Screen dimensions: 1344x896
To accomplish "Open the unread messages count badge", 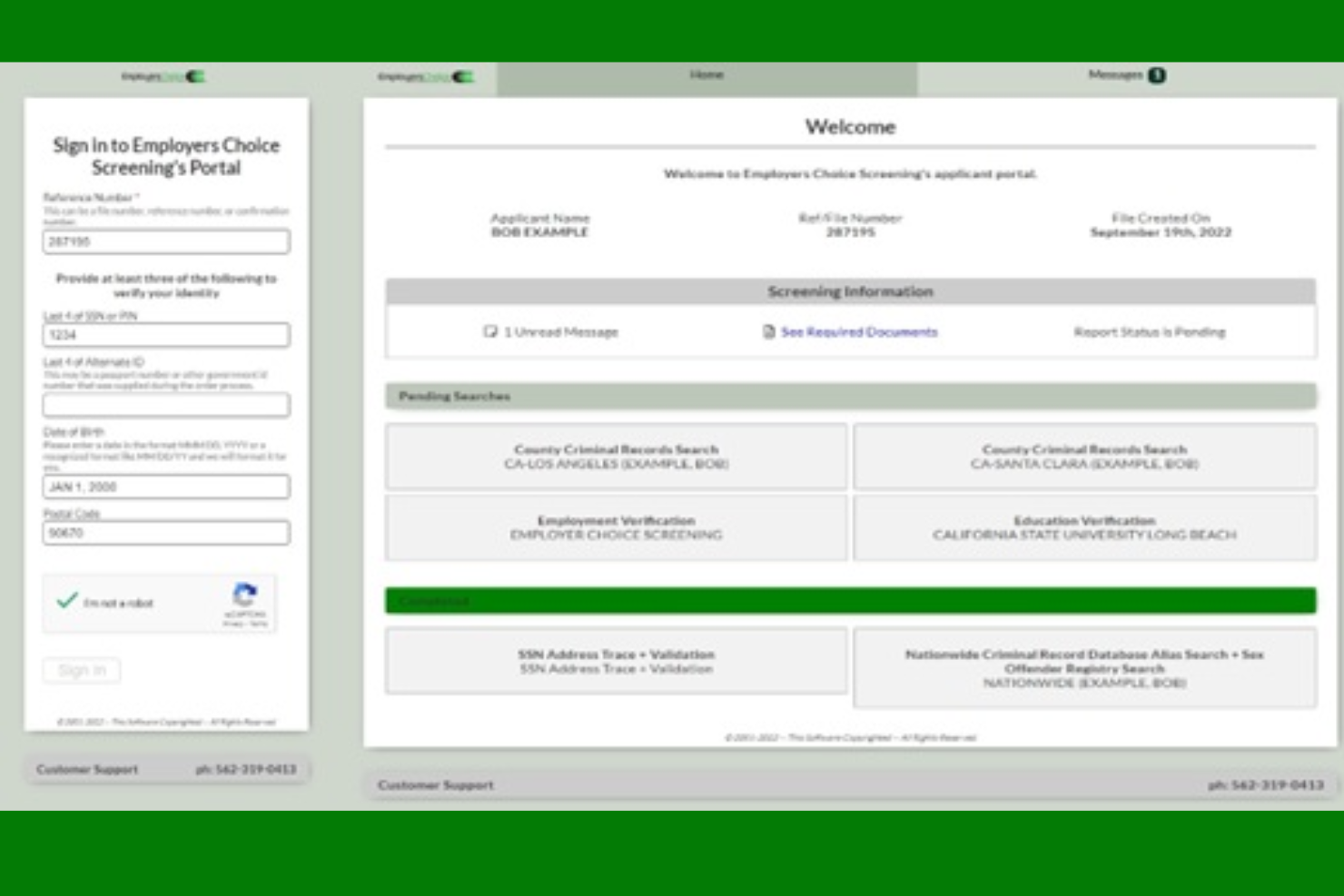I will coord(1156,75).
